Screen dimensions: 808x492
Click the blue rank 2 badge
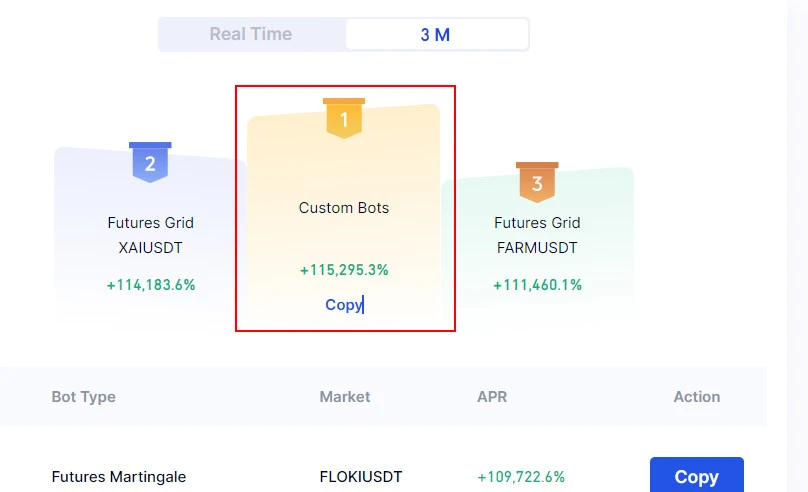150,162
